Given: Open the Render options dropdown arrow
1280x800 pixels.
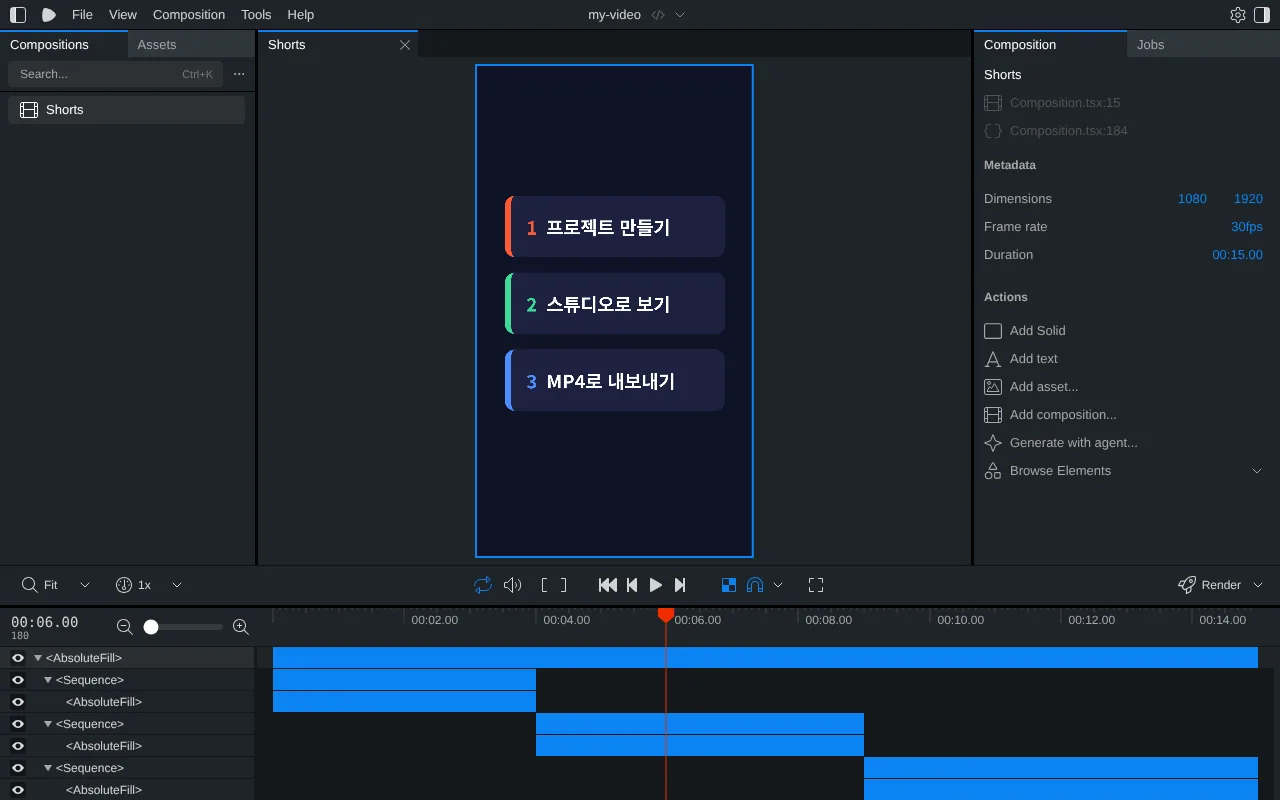Looking at the screenshot, I should 1258,585.
